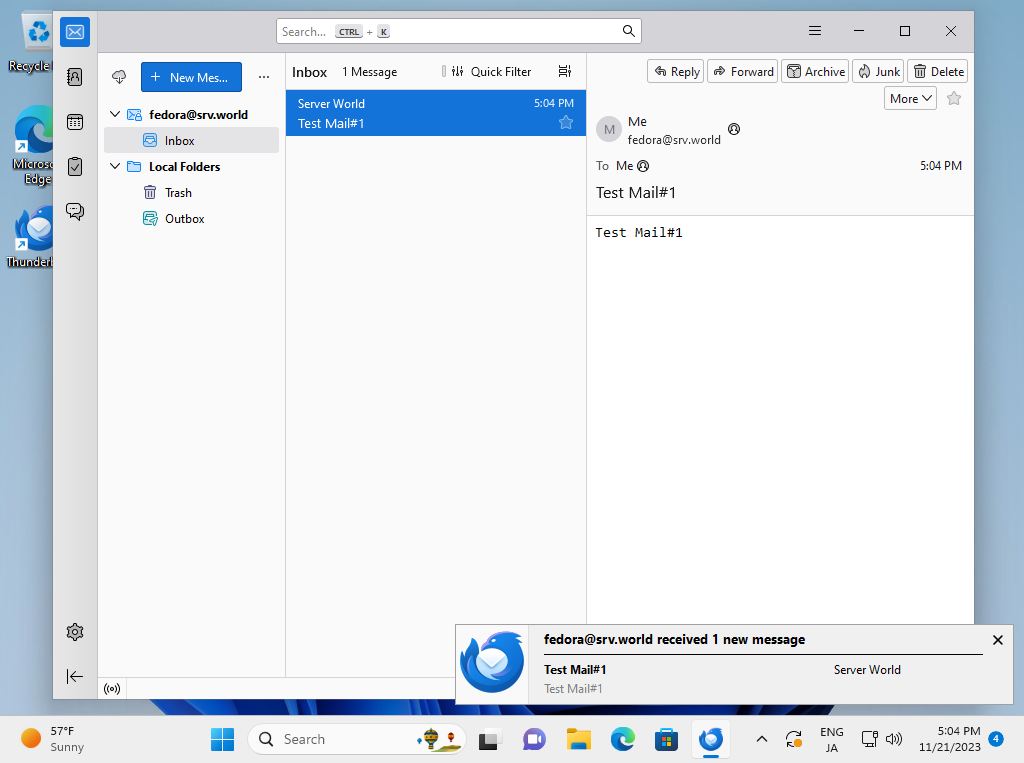Open the Thunderbird hamburger app menu
Image resolution: width=1024 pixels, height=763 pixels.
(814, 31)
